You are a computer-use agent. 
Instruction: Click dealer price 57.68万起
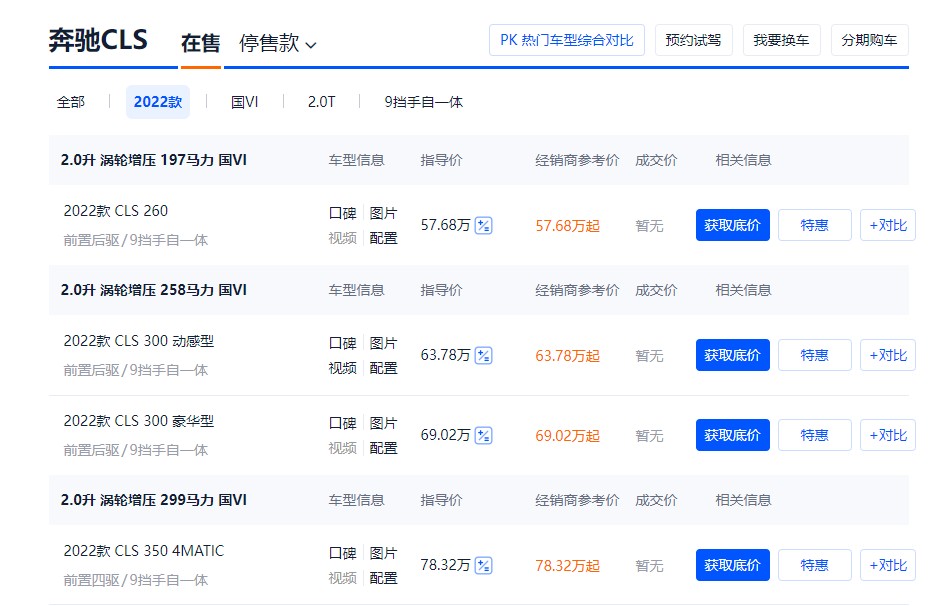[567, 226]
